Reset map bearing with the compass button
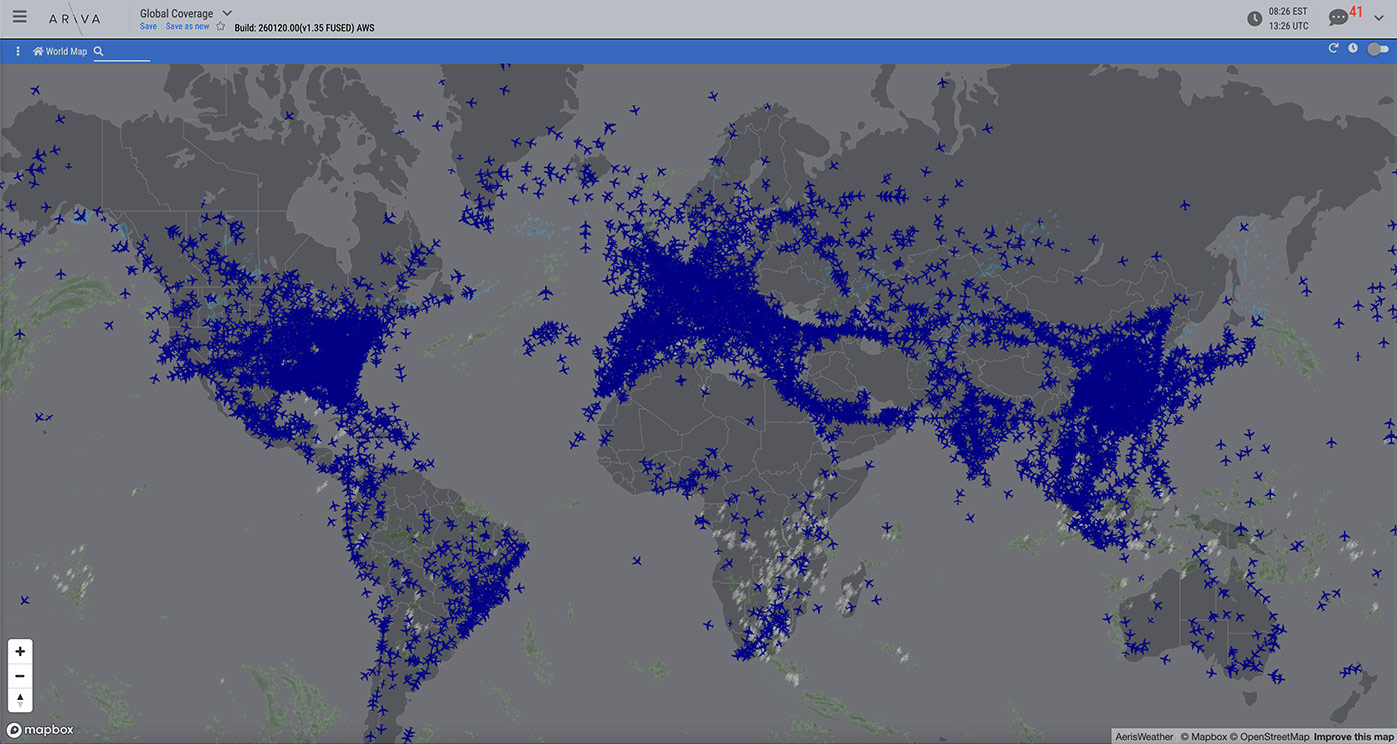This screenshot has width=1397, height=744. (20, 700)
